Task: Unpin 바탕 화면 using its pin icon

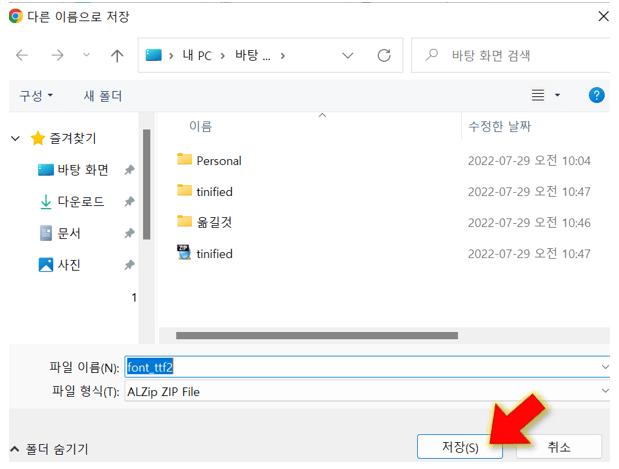Action: (129, 170)
